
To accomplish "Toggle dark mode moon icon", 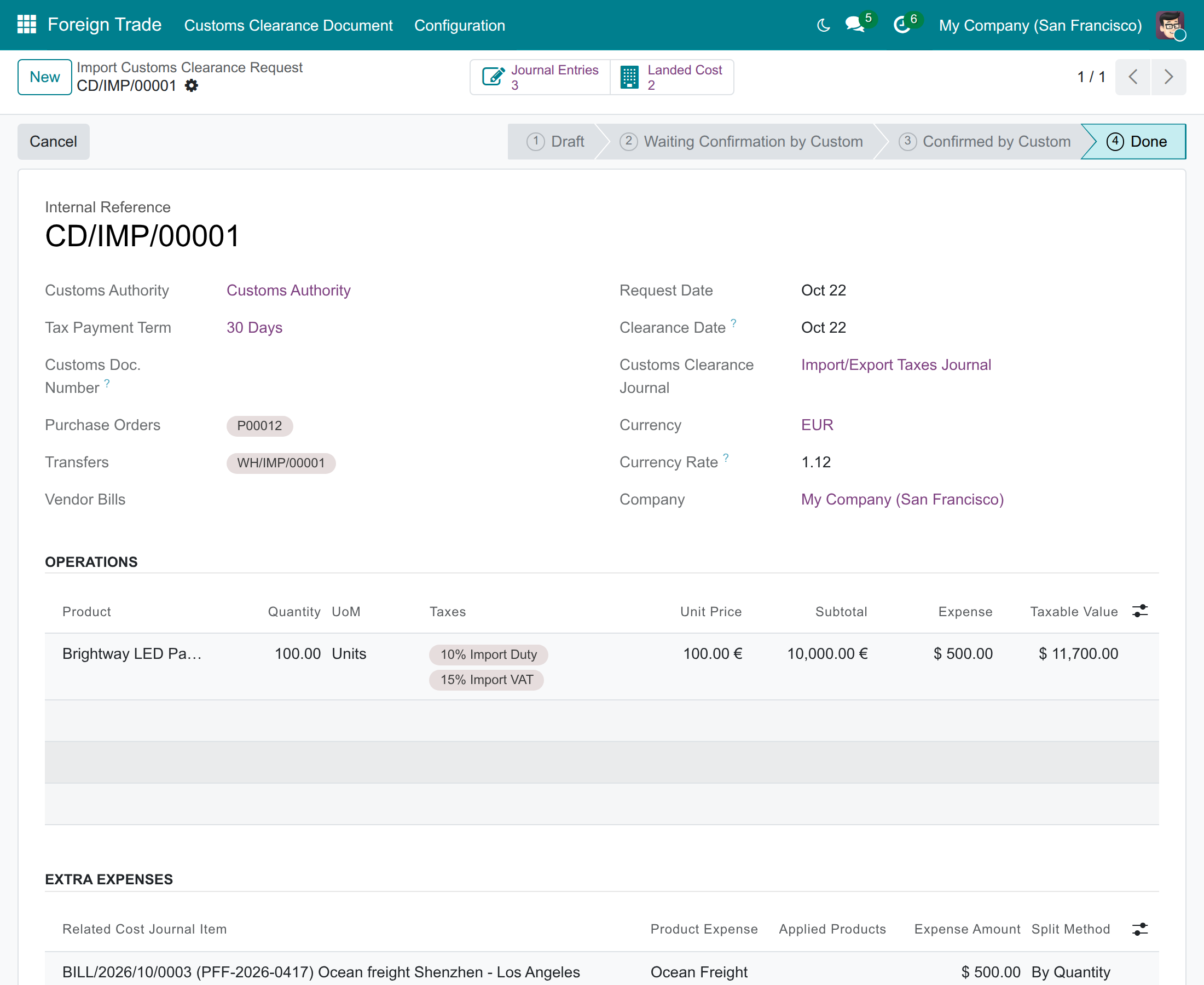I will click(x=823, y=25).
